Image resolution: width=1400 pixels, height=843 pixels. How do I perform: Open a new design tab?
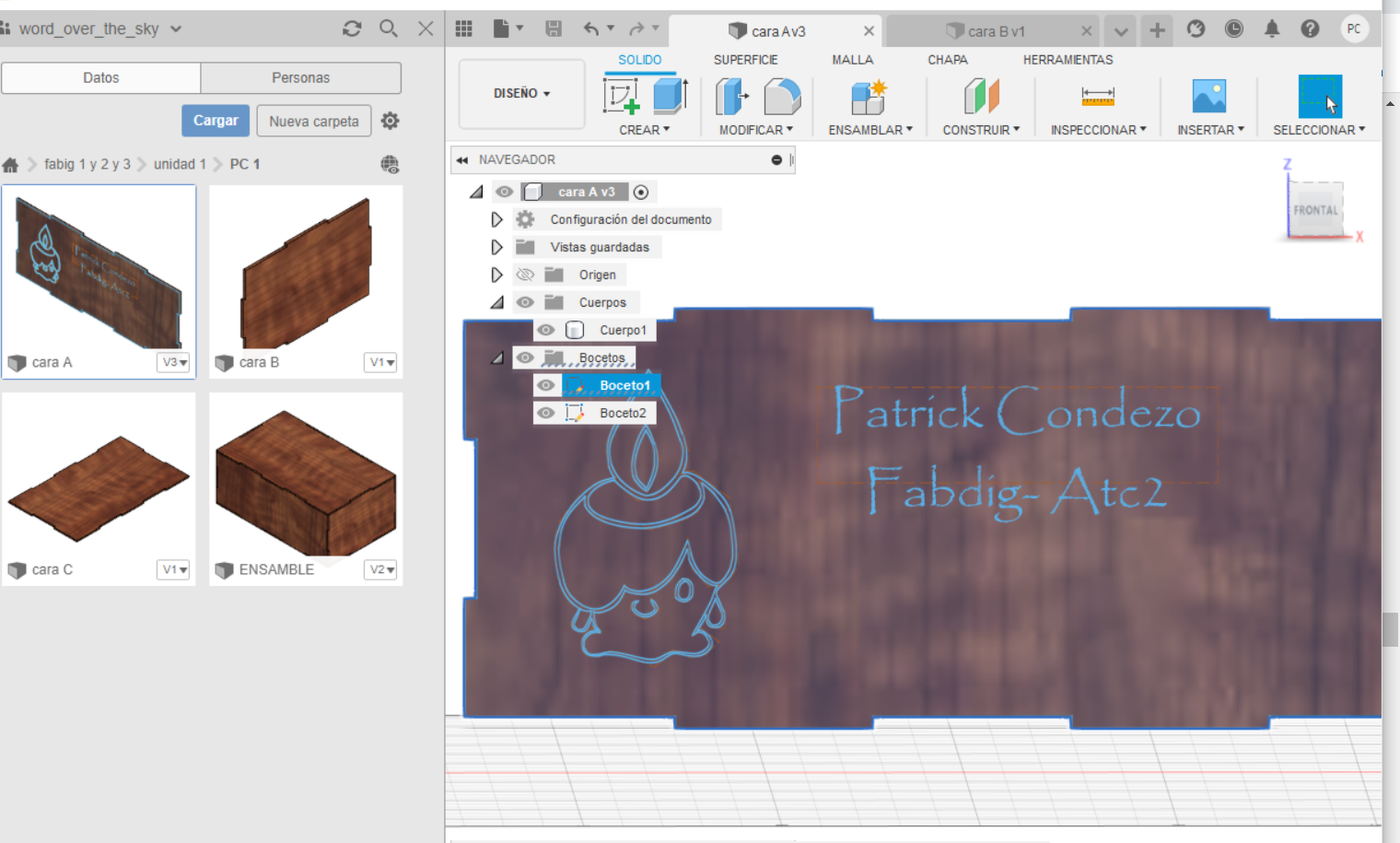pos(1158,29)
